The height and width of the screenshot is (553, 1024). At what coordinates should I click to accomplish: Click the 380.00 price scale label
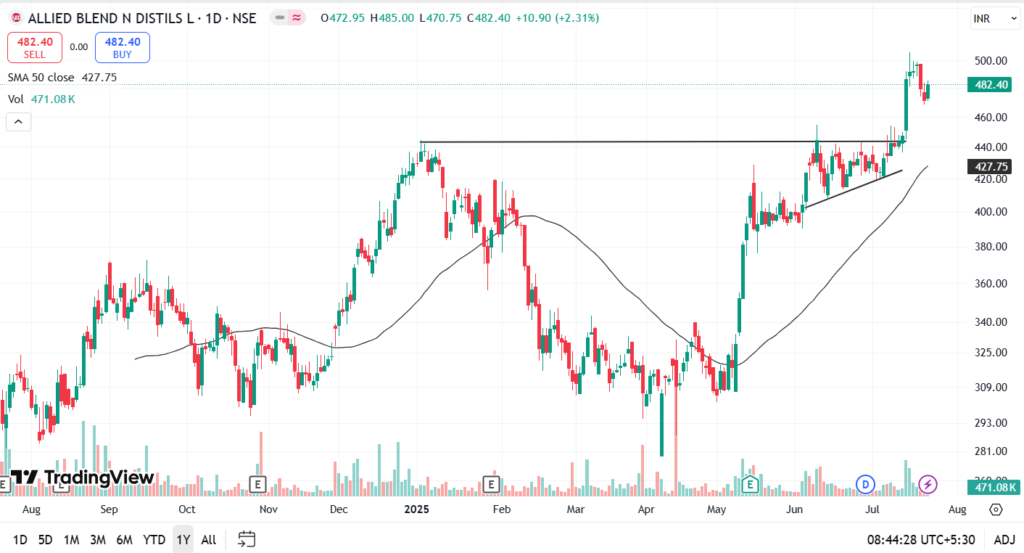[x=991, y=247]
